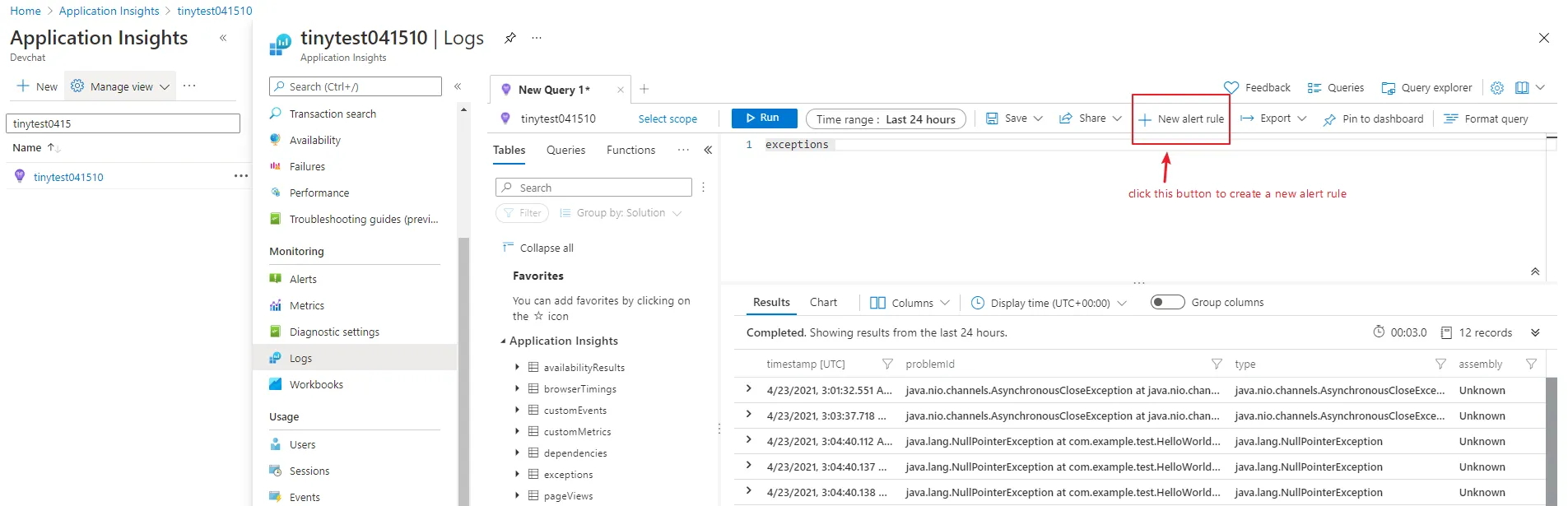Open Performance view
This screenshot has height=506, width=1568.
coord(319,193)
